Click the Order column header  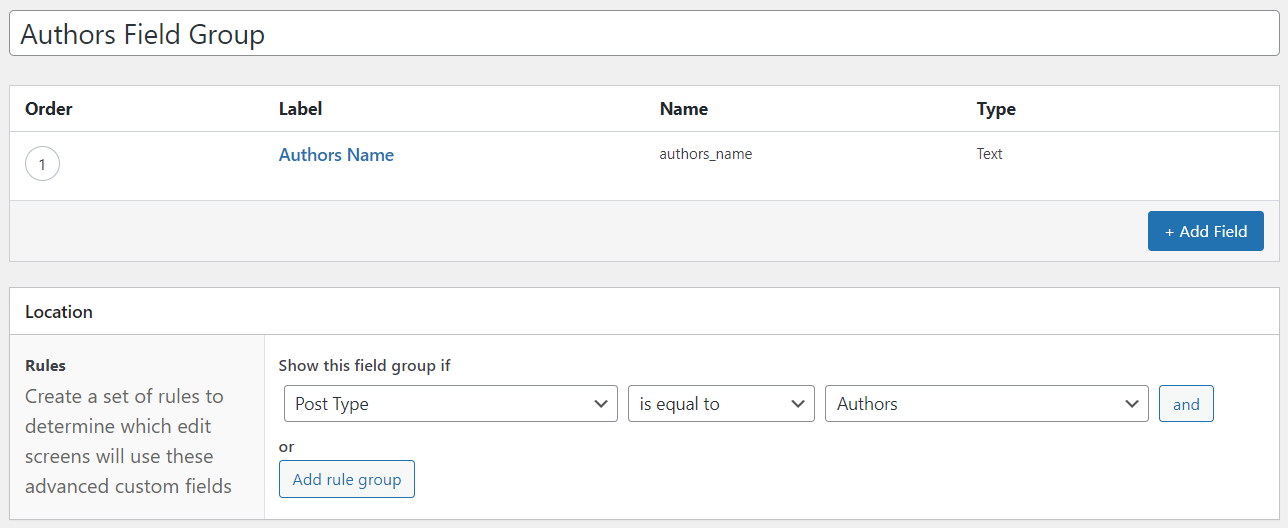click(x=49, y=109)
